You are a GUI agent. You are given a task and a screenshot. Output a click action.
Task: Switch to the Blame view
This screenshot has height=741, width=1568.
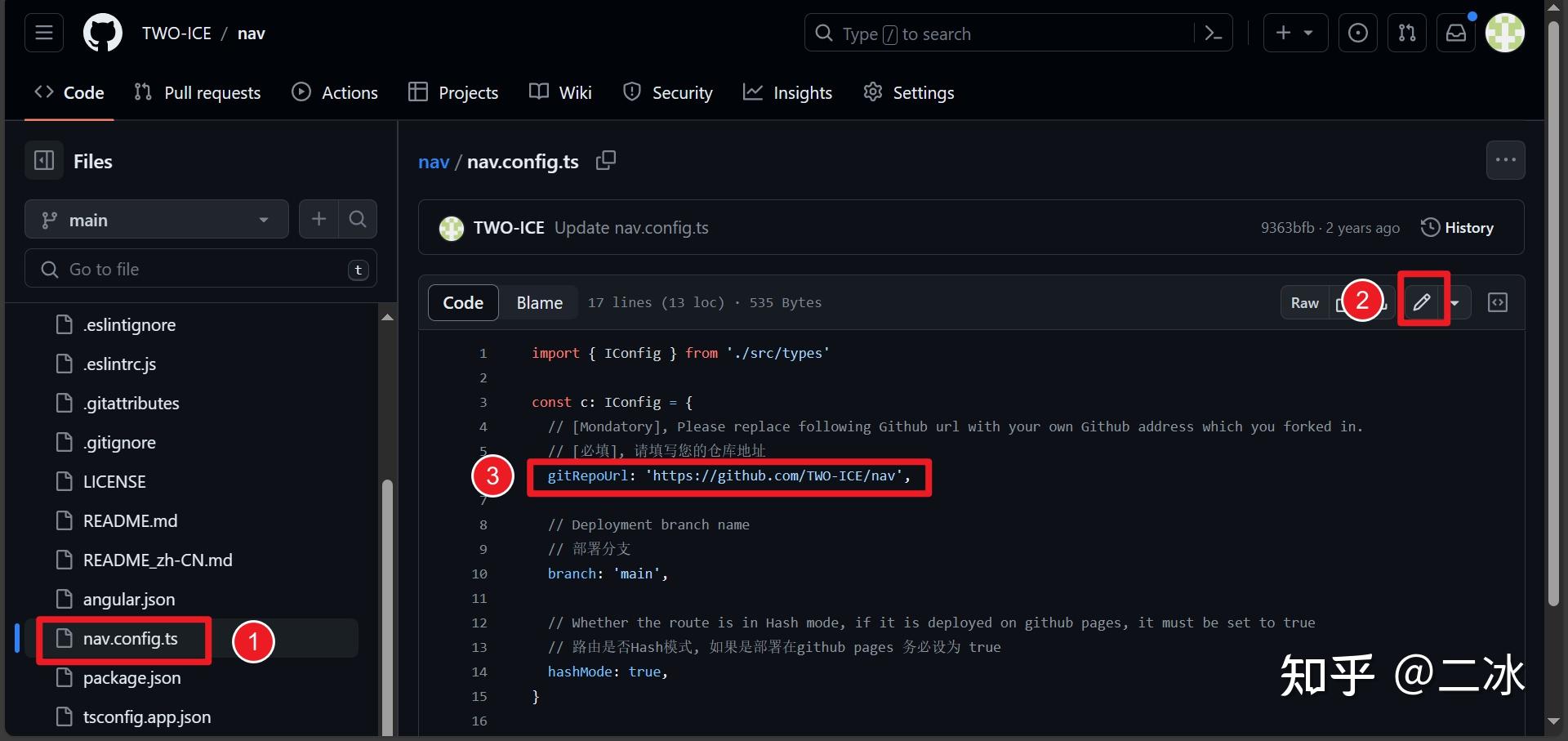point(539,302)
